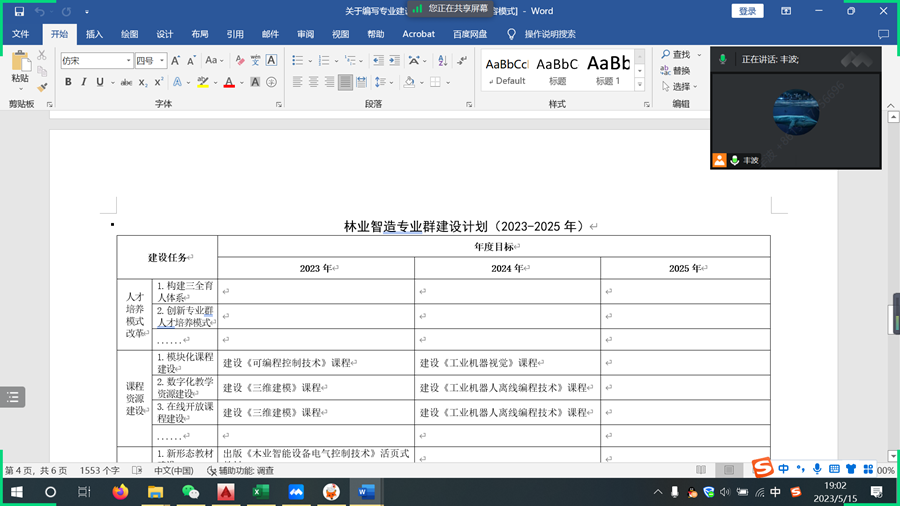This screenshot has width=900, height=506.
Task: Toggle Italic formatting
Action: (84, 82)
